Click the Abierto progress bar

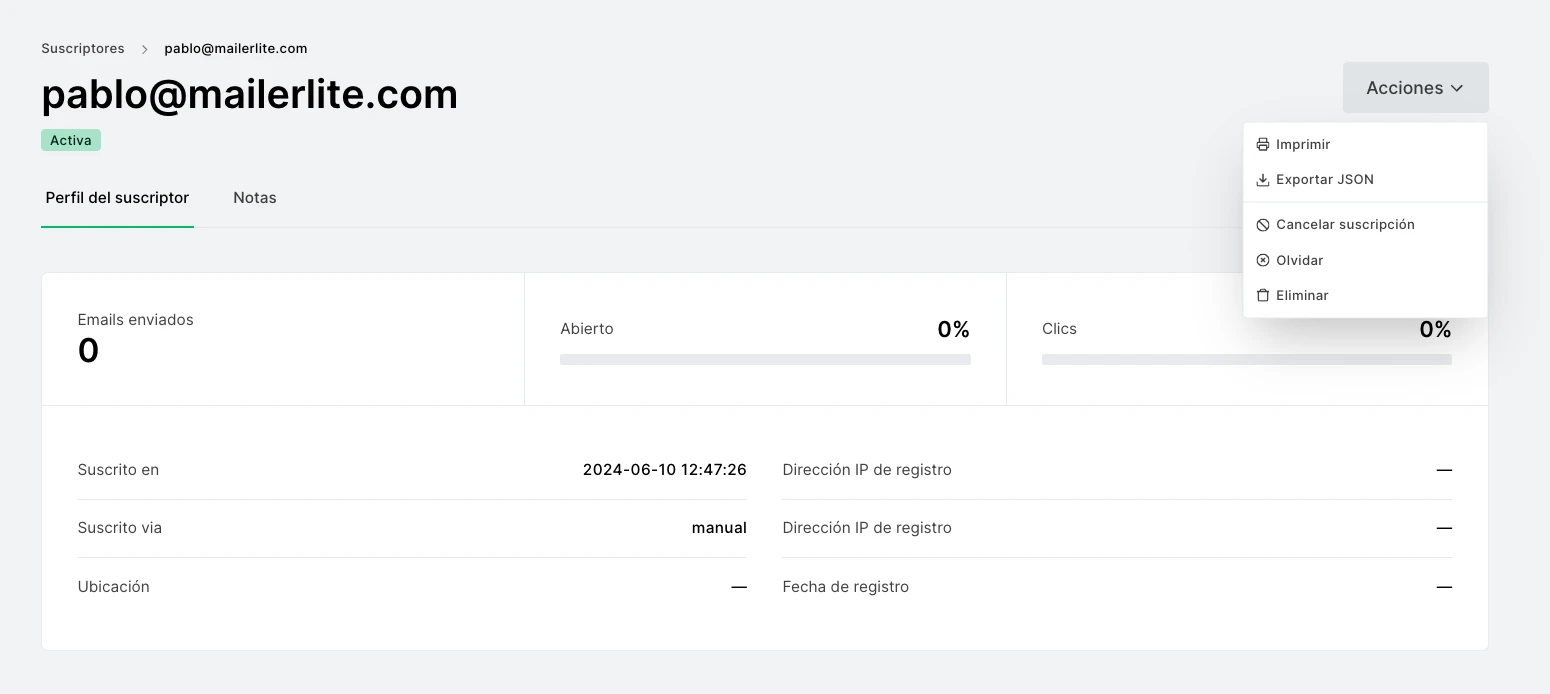[765, 359]
